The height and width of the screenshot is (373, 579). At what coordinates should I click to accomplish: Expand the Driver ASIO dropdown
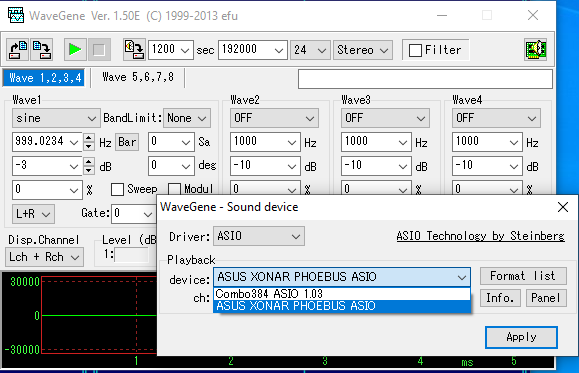click(259, 236)
